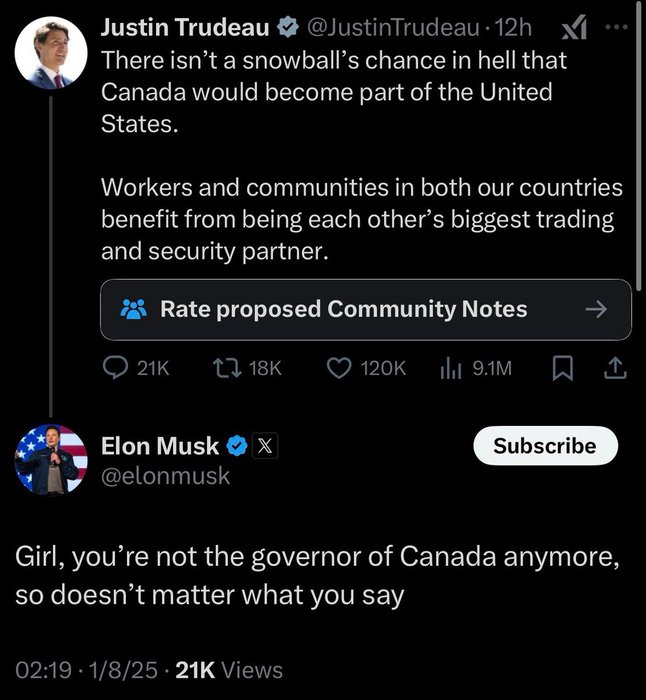This screenshot has height=700, width=646.
Task: Click the X affiliation badge next to Elon Musk
Action: (263, 447)
